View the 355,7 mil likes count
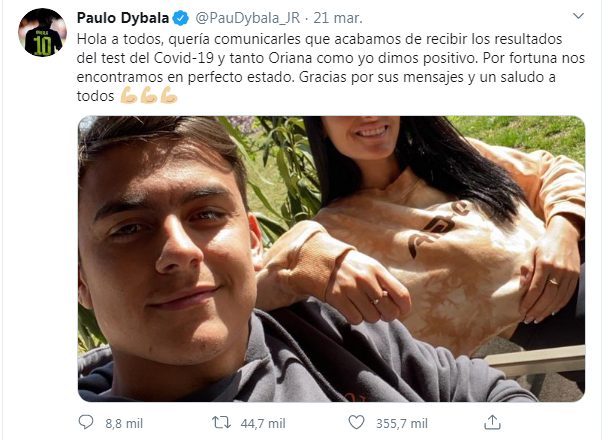The width and height of the screenshot is (602, 440). click(x=402, y=423)
